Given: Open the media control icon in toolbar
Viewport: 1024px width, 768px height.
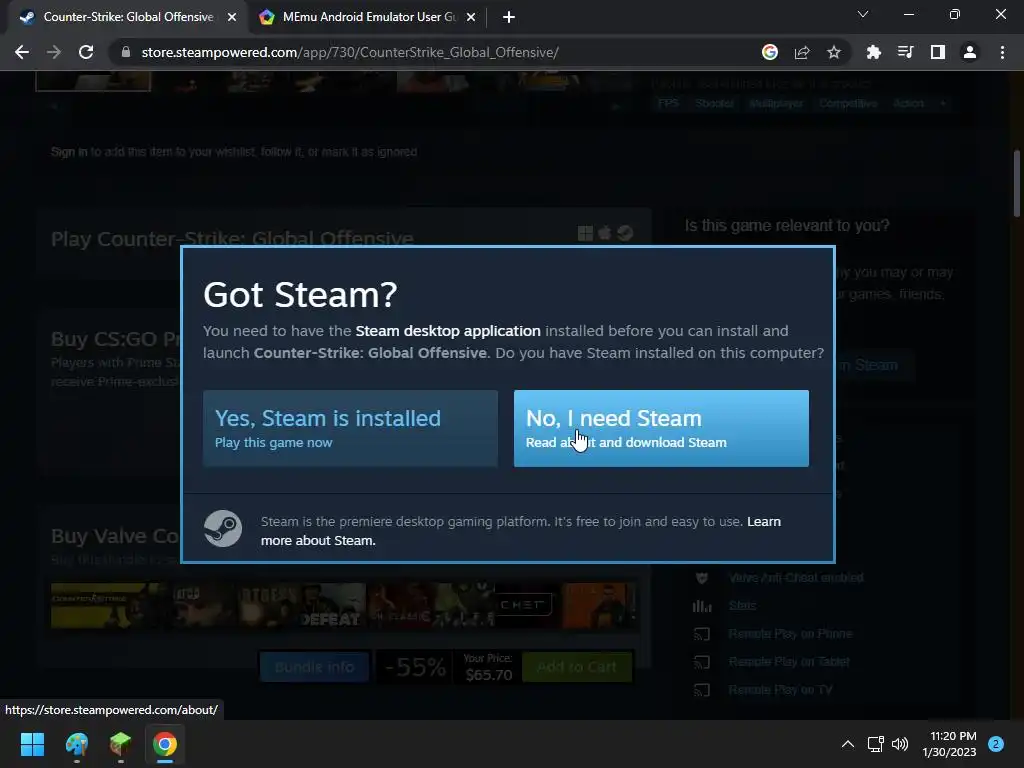Looking at the screenshot, I should pos(906,52).
